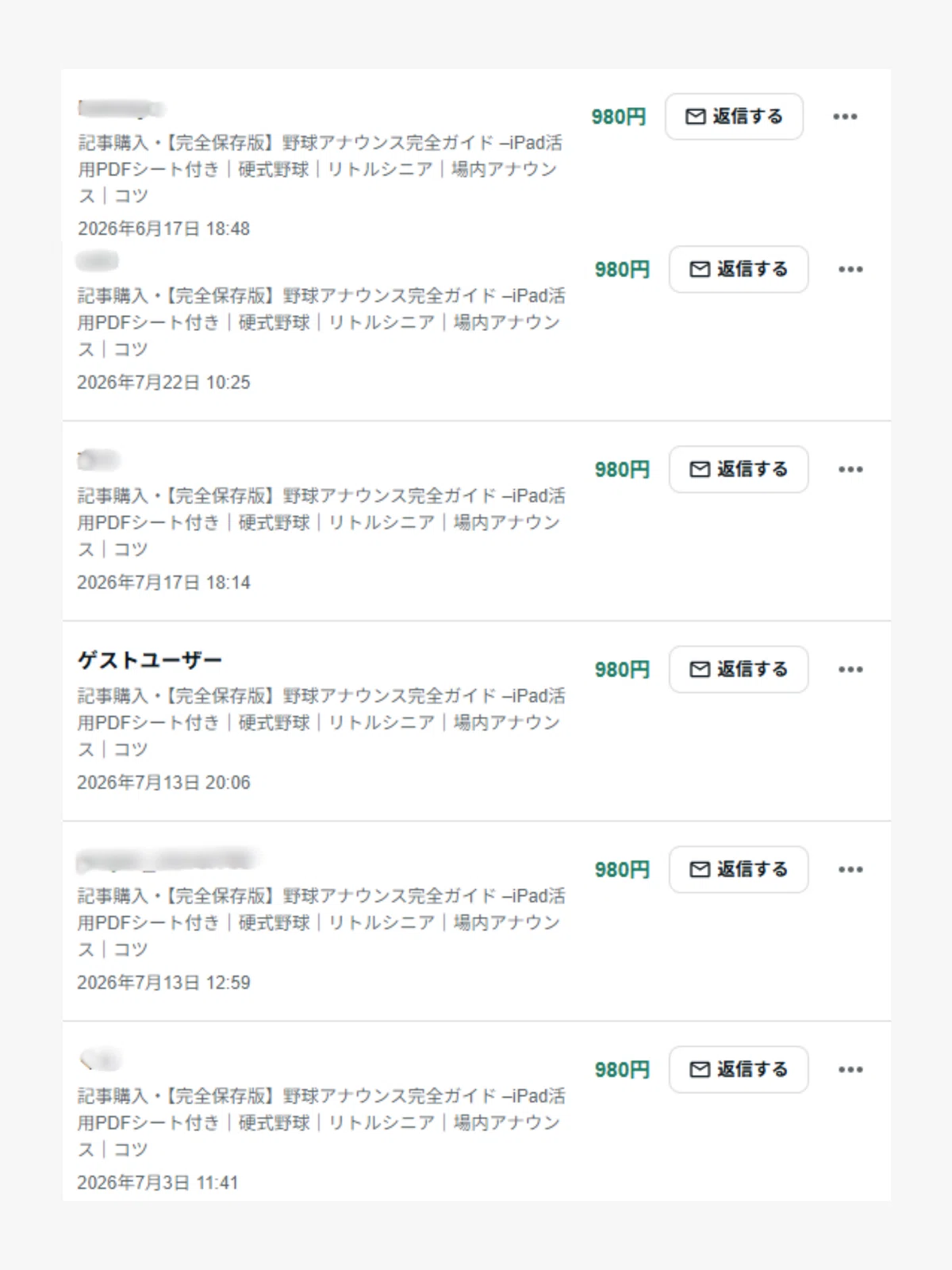
Task: Open blurred username on the 7月13日 12:59 entry
Action: [x=168, y=860]
